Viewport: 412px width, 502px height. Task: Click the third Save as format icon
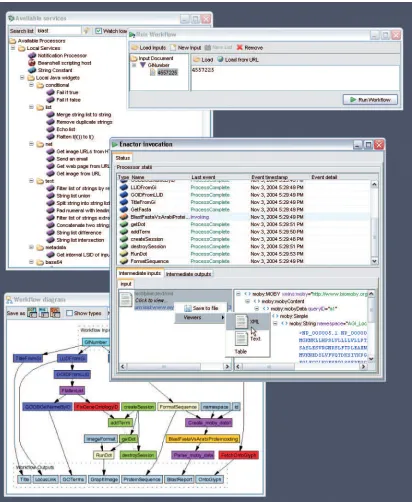(55, 313)
